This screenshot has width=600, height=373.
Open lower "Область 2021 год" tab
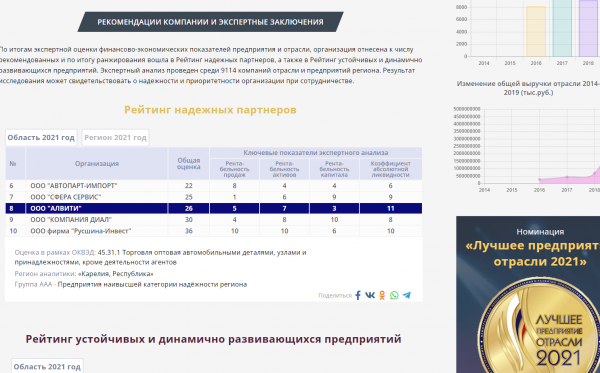(47, 366)
